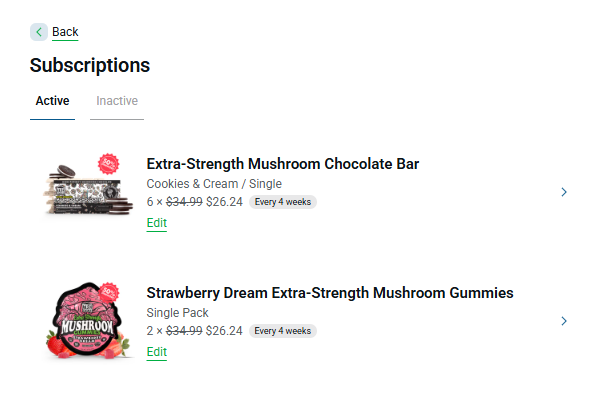The image size is (613, 419).
Task: Open Strawberry Dream Extra-Strength Mushroom Gummies title
Action: [330, 293]
